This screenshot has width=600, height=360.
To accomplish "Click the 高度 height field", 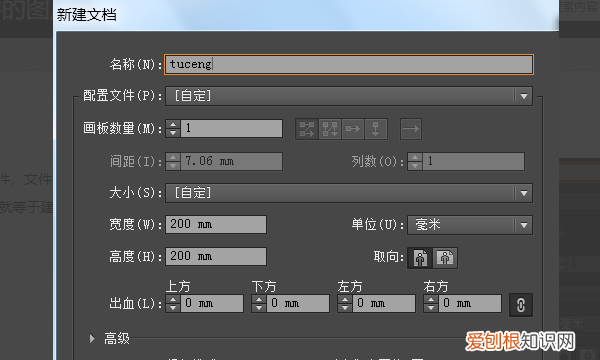I will click(216, 256).
